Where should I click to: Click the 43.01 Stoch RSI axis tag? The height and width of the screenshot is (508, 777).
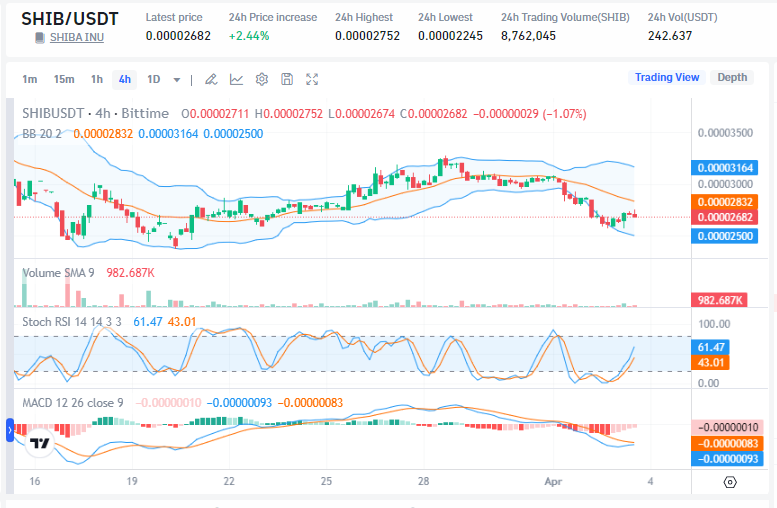point(710,363)
